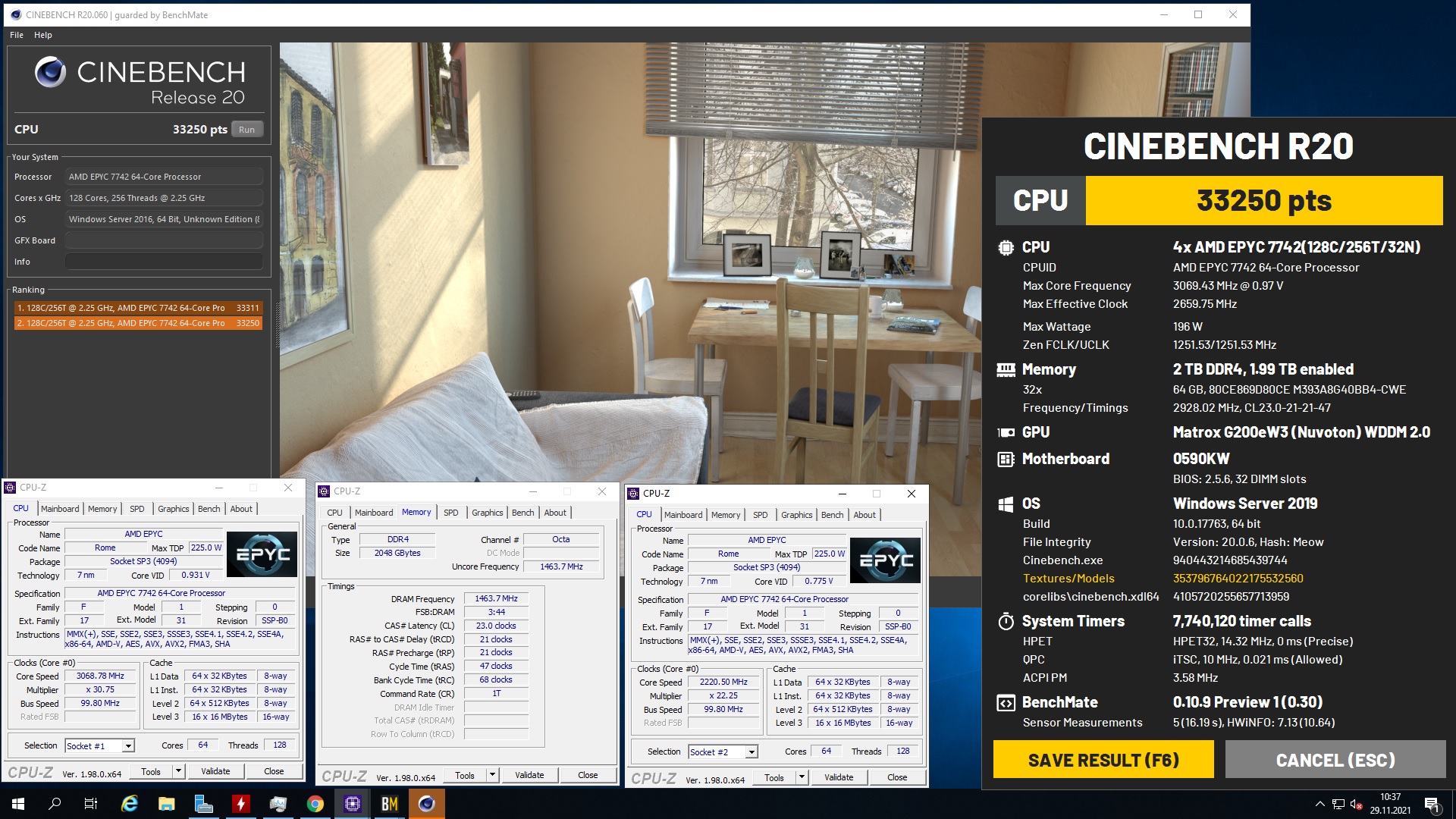The image size is (1456, 819).
Task: Click the BenchMate CPU section icon
Action: point(1006,247)
